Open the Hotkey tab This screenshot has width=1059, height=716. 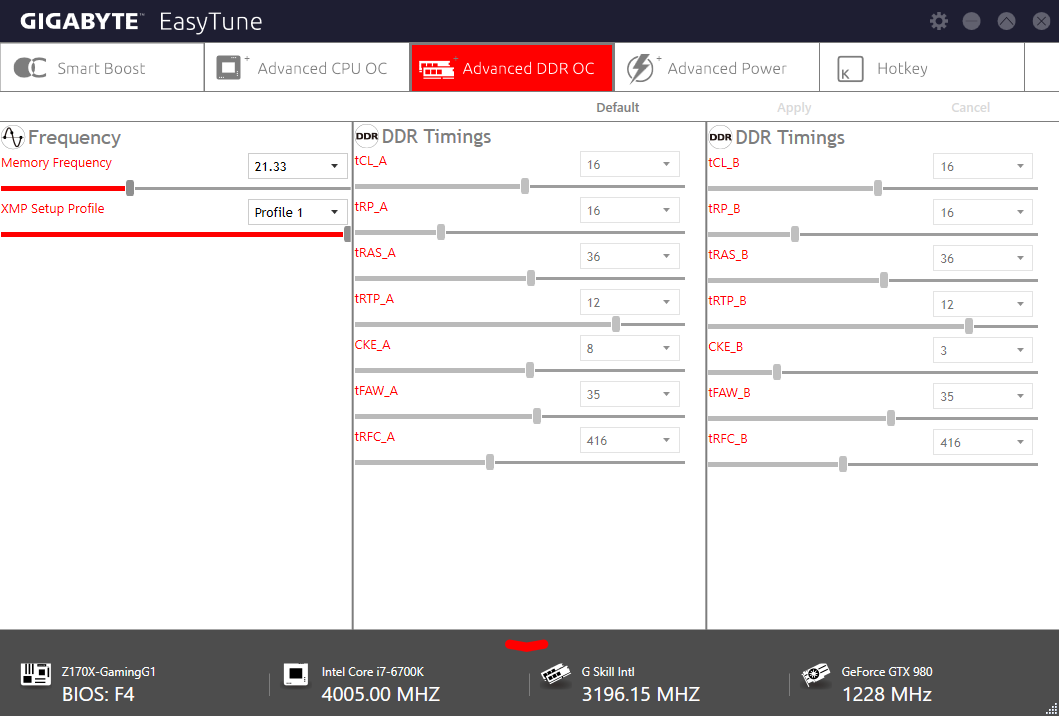pos(922,68)
